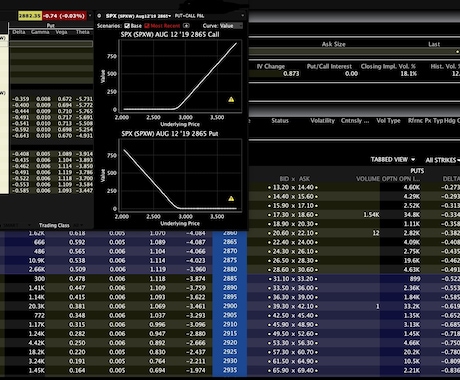Select the 2920 strike row
The width and height of the screenshot is (460, 380).
coord(230,343)
